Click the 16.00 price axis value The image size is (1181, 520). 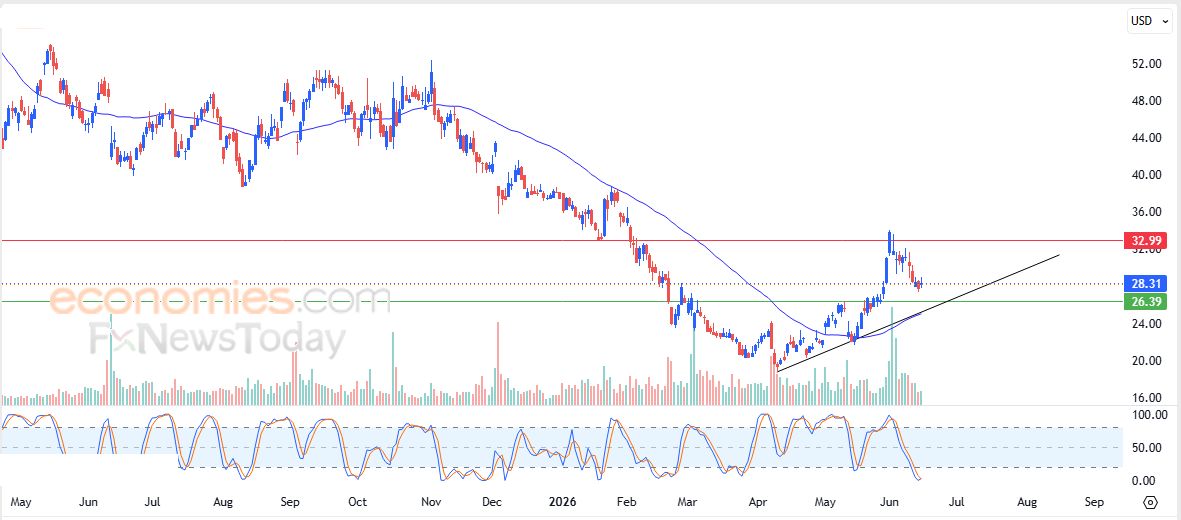coord(1146,398)
